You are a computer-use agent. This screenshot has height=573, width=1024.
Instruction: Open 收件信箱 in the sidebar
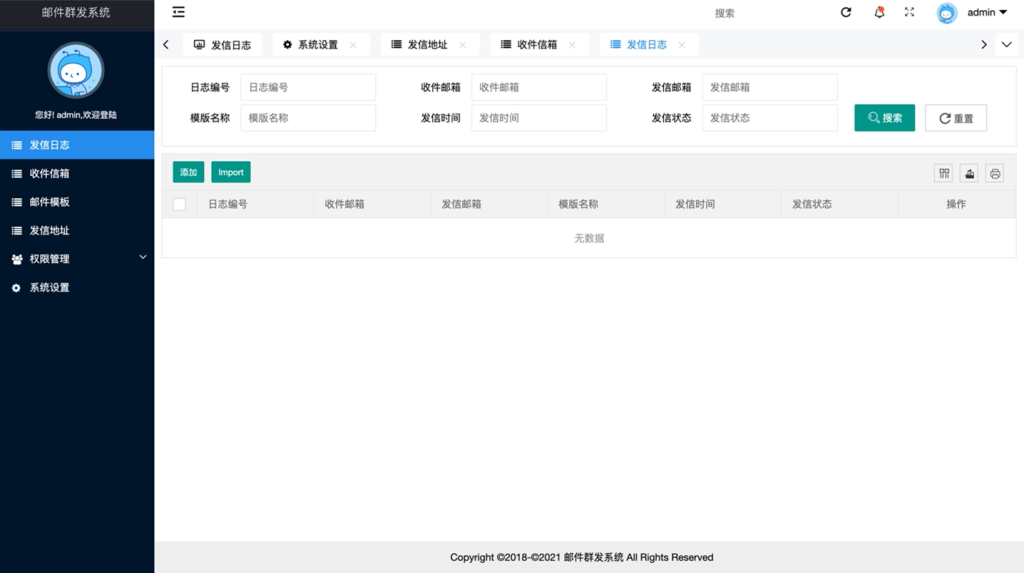tap(77, 173)
